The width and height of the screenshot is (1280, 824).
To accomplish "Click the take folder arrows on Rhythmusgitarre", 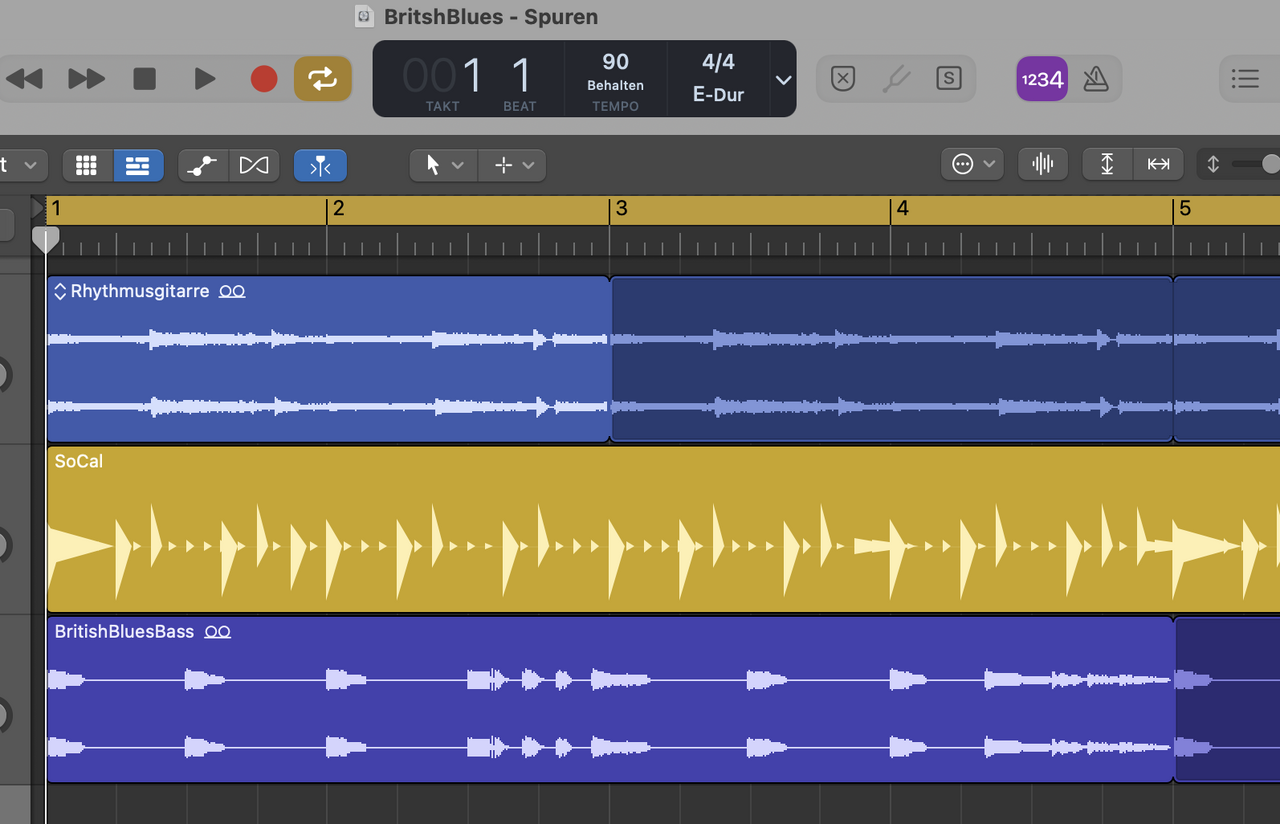I will tap(60, 291).
